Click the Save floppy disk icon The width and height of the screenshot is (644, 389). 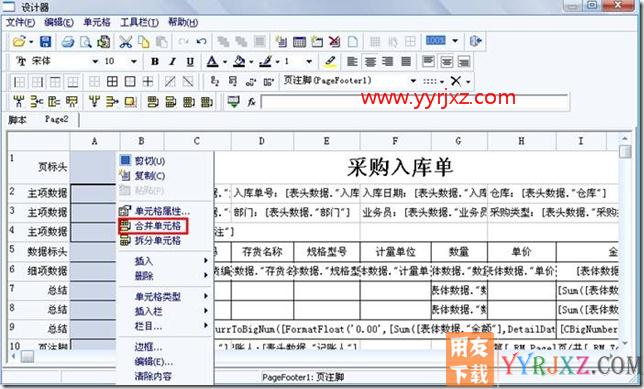(x=45, y=41)
